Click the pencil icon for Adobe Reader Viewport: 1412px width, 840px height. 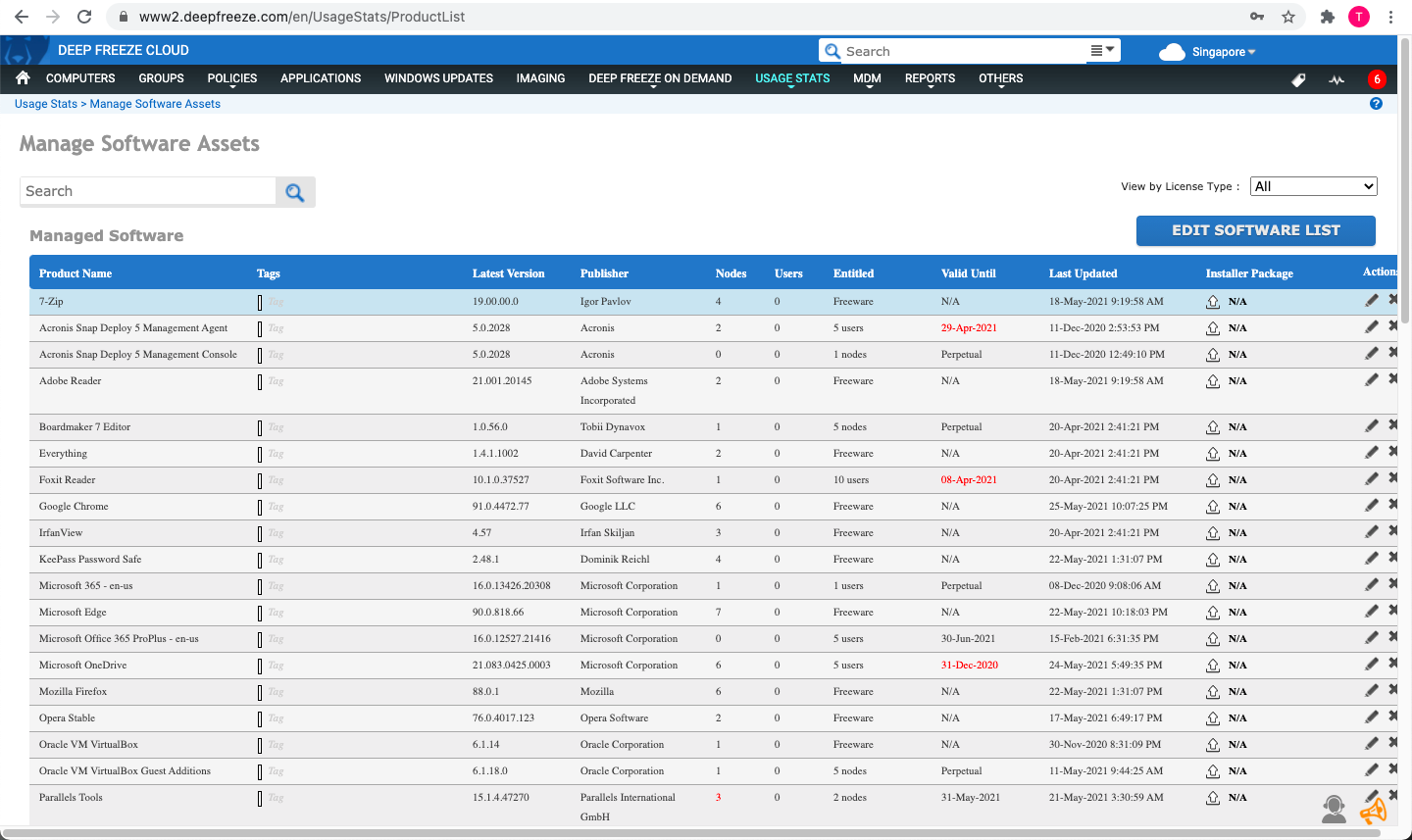(x=1372, y=380)
